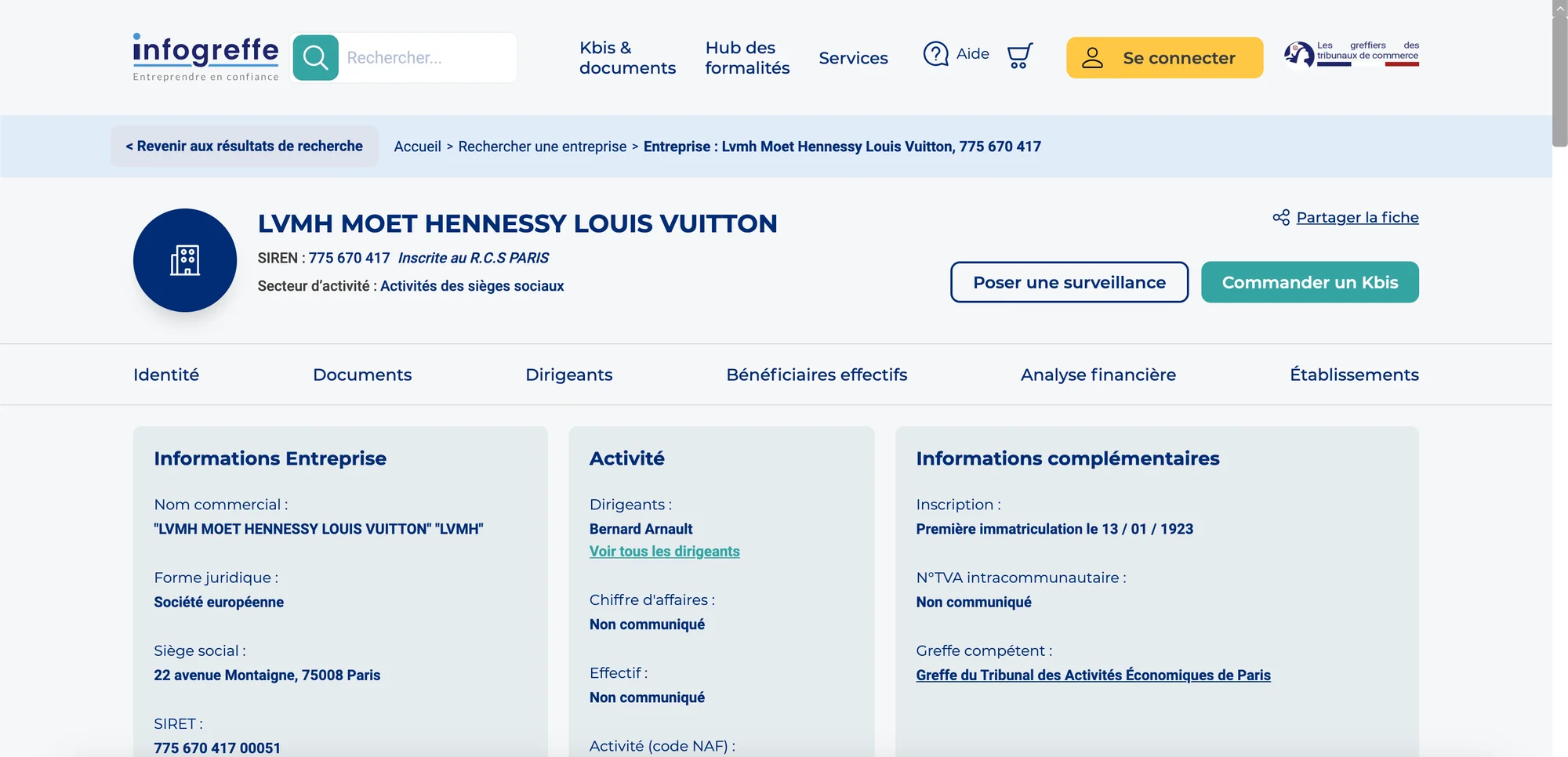The height and width of the screenshot is (757, 1568).
Task: Click the Infogreffe logo
Action: [x=205, y=57]
